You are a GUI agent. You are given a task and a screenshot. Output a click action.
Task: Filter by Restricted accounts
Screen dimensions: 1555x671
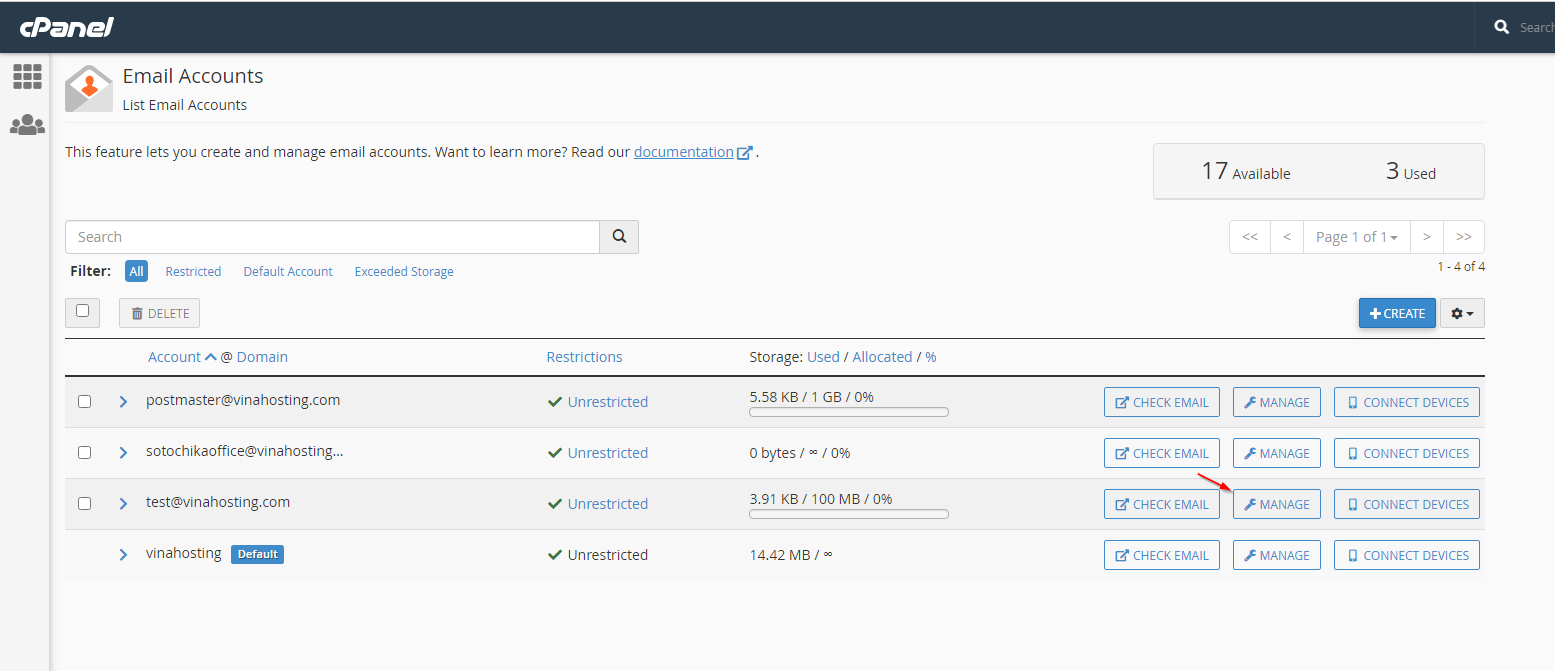click(193, 272)
